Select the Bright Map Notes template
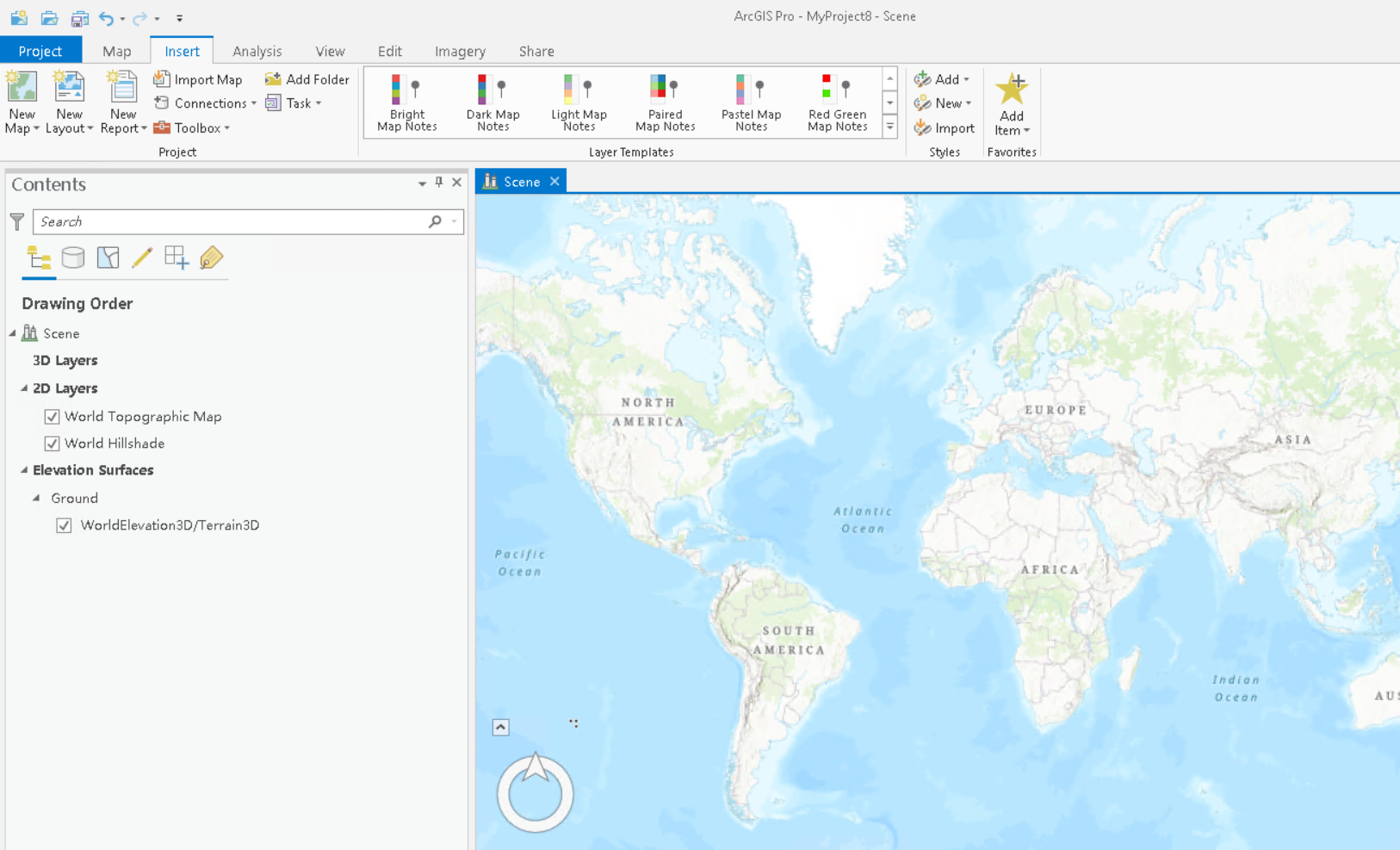The image size is (1400, 850). tap(407, 102)
